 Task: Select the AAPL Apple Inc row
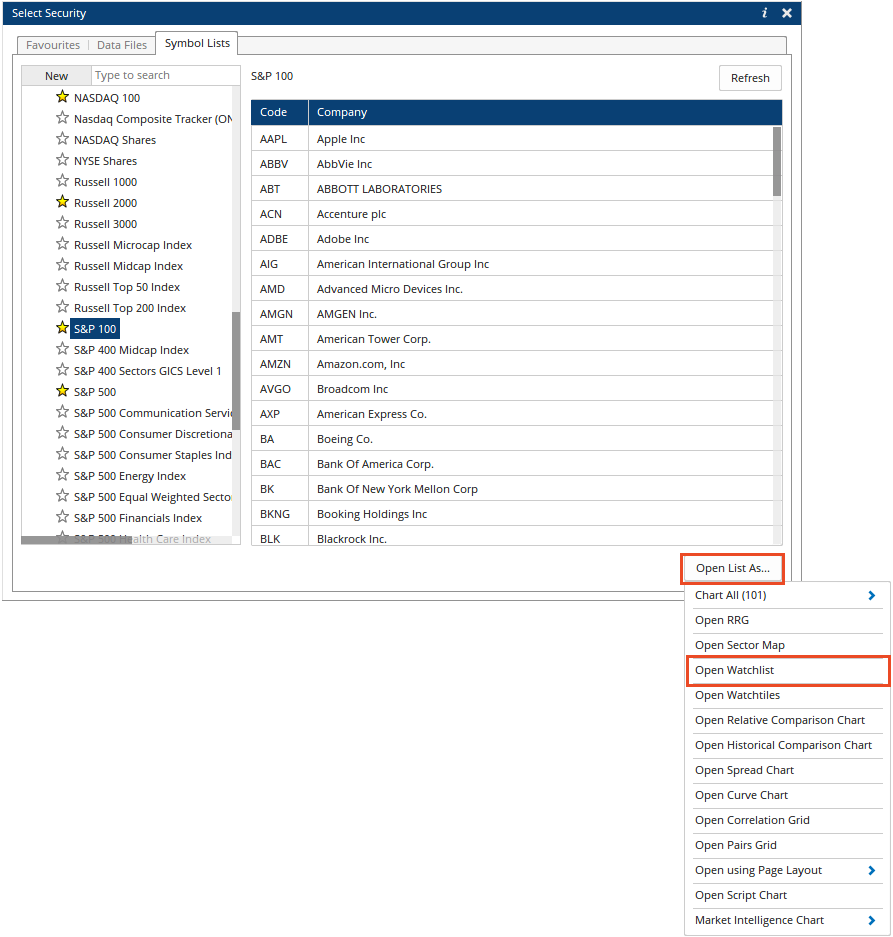point(512,139)
